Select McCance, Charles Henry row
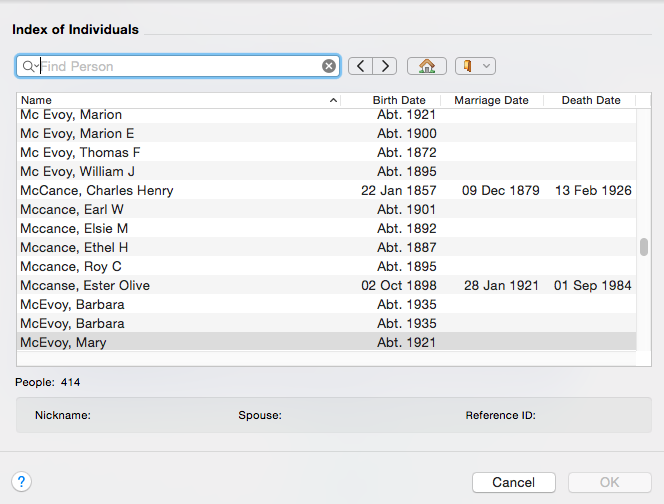 97,190
